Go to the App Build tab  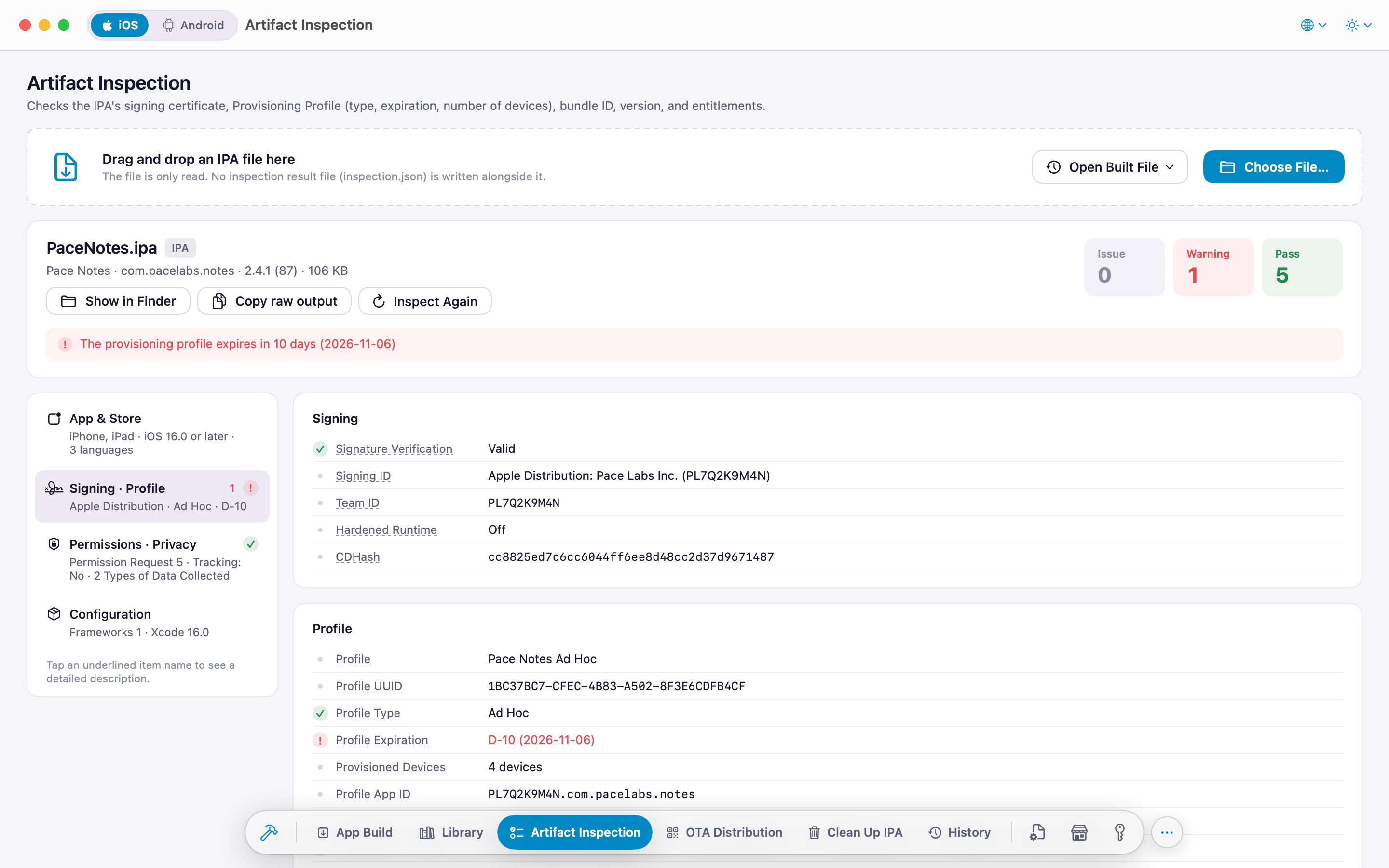(x=354, y=832)
